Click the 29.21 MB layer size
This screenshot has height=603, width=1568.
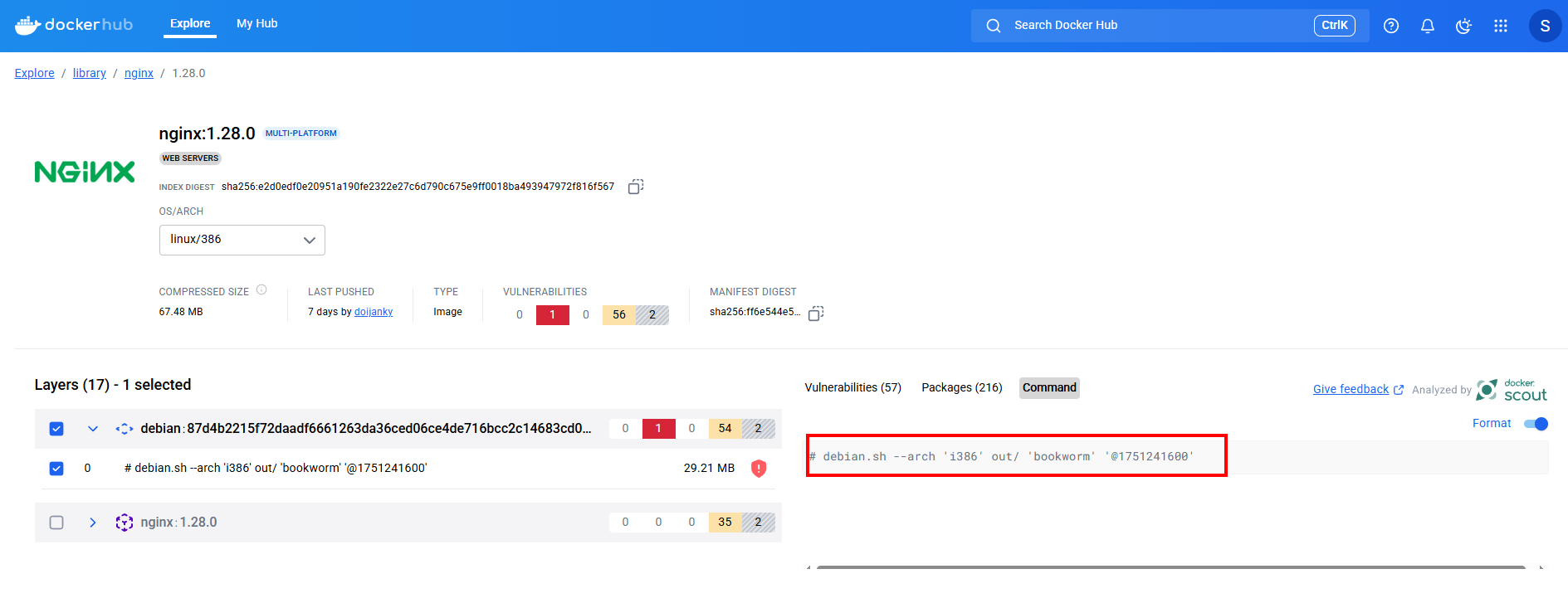point(709,469)
